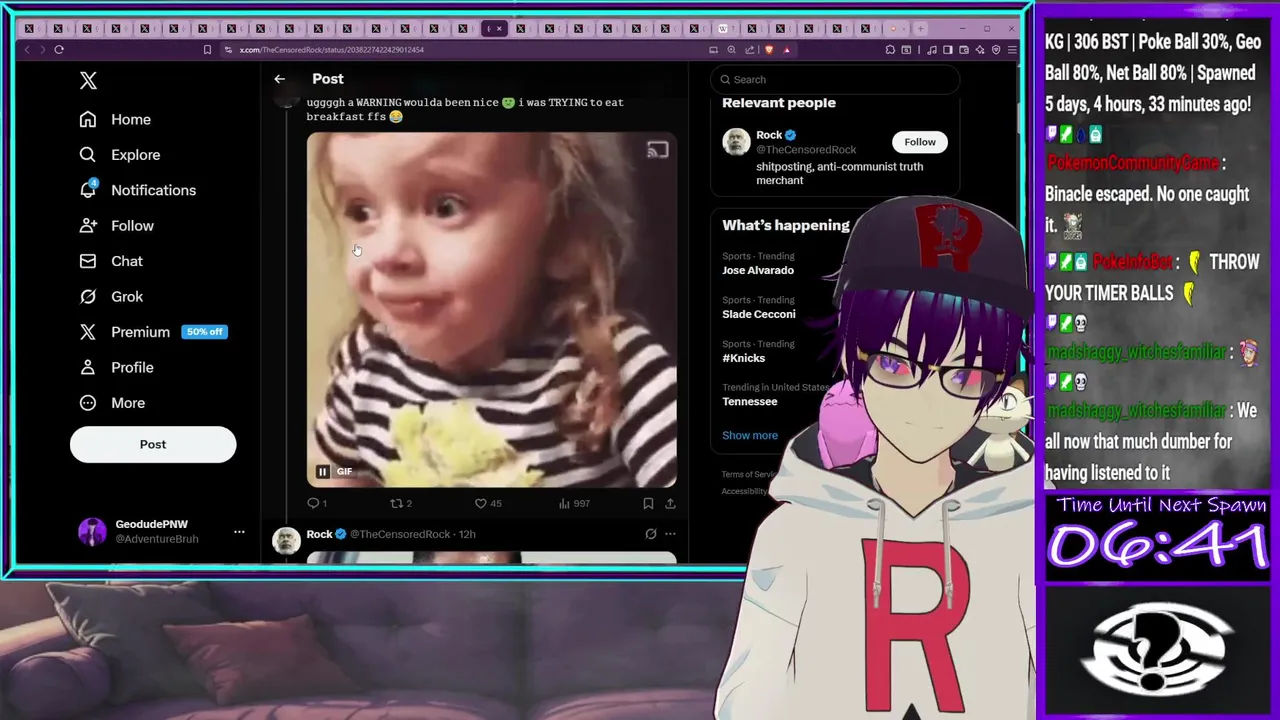Click the playing striped-shirt child GIF
The height and width of the screenshot is (720, 1280).
pos(491,310)
